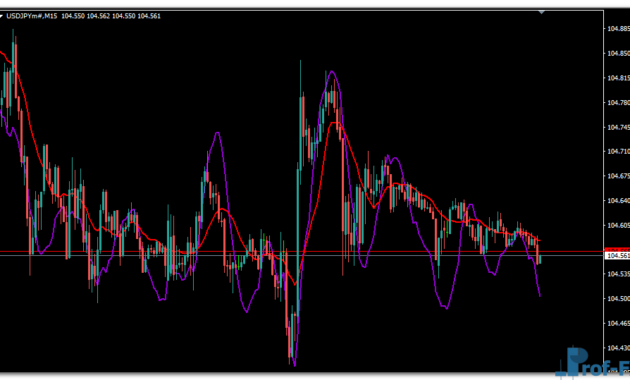This screenshot has height=380, width=630.
Task: Click the 104.640 price scale label
Action: click(x=618, y=200)
